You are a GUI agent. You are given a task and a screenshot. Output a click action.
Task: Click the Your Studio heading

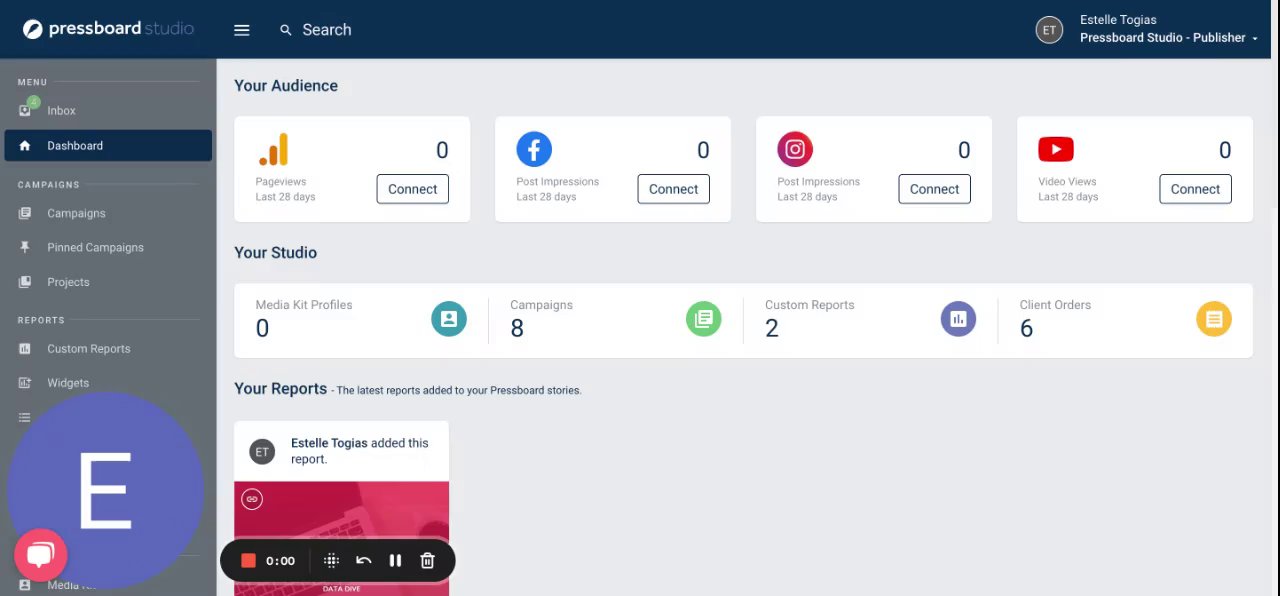point(276,253)
